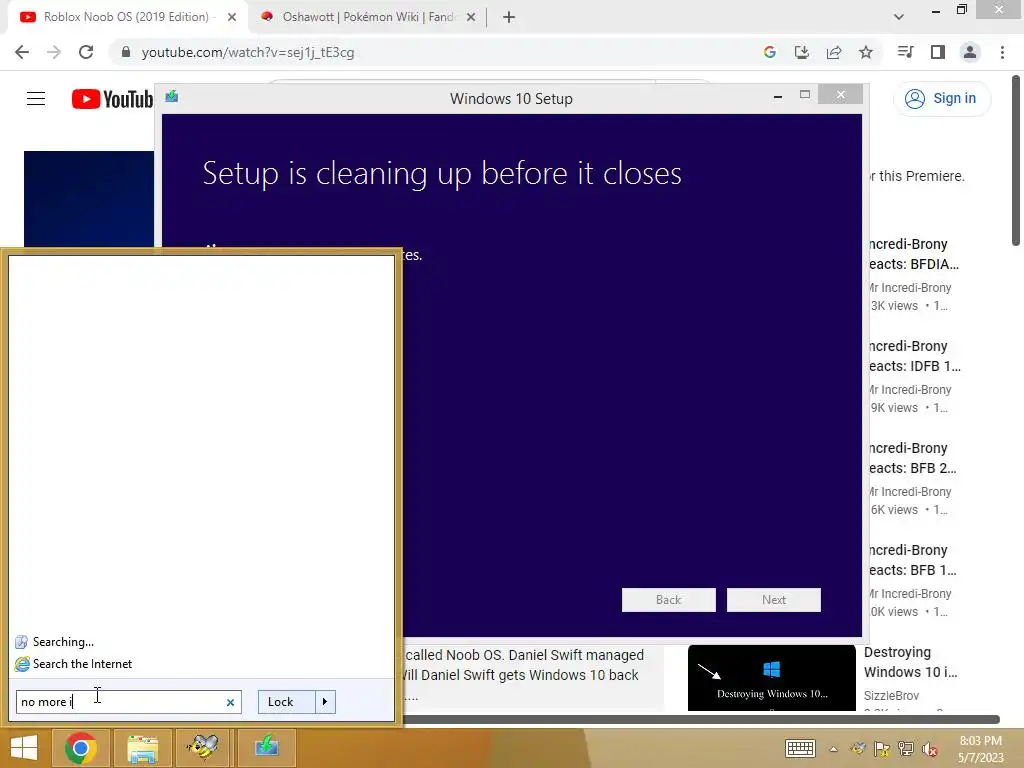Click Next in Windows 10 Setup
This screenshot has width=1024, height=768.
point(774,600)
